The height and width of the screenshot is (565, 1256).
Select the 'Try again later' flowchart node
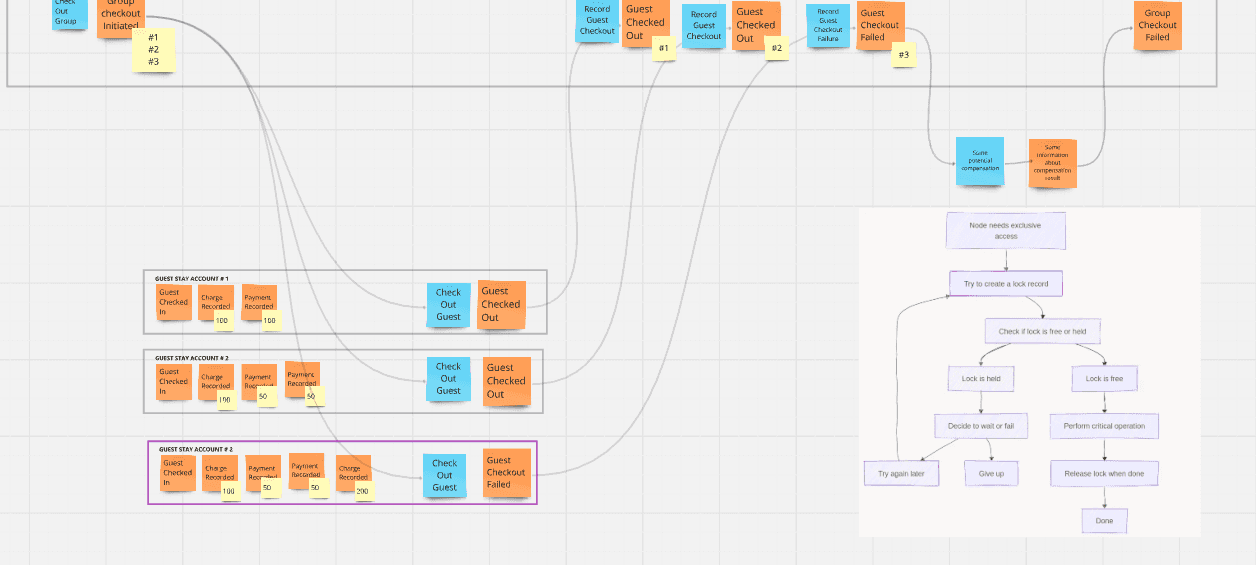click(x=901, y=473)
